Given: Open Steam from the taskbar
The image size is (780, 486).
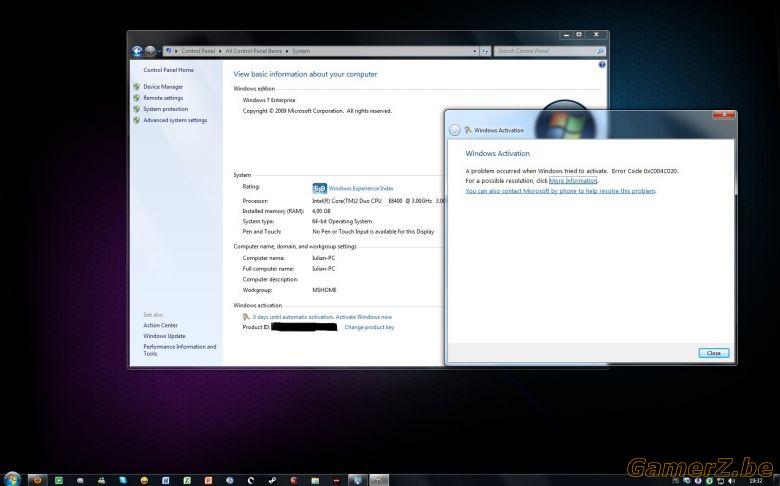Looking at the screenshot, I should (272, 481).
